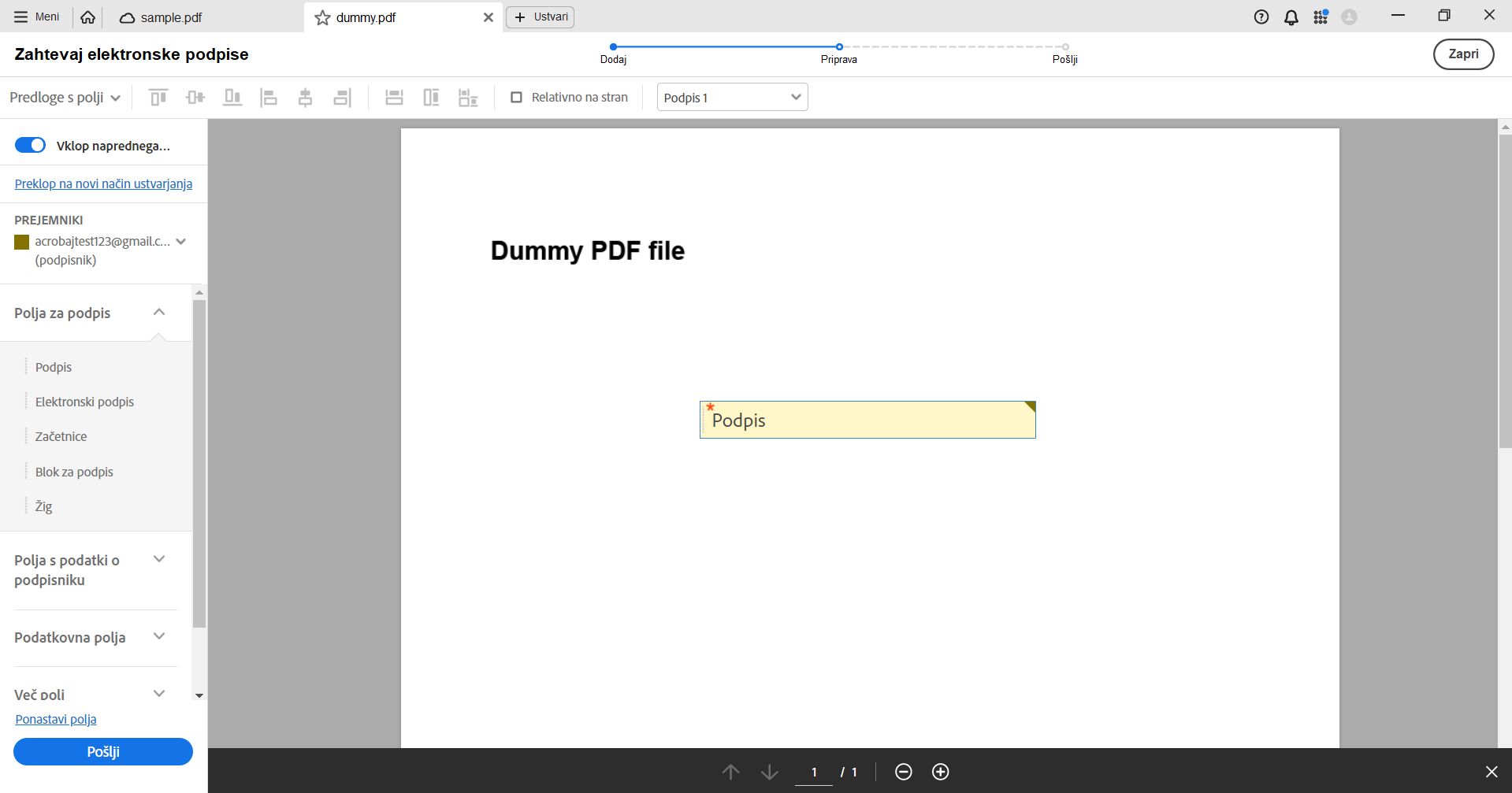Open the notifications bell
This screenshot has height=793, width=1512.
click(x=1291, y=17)
